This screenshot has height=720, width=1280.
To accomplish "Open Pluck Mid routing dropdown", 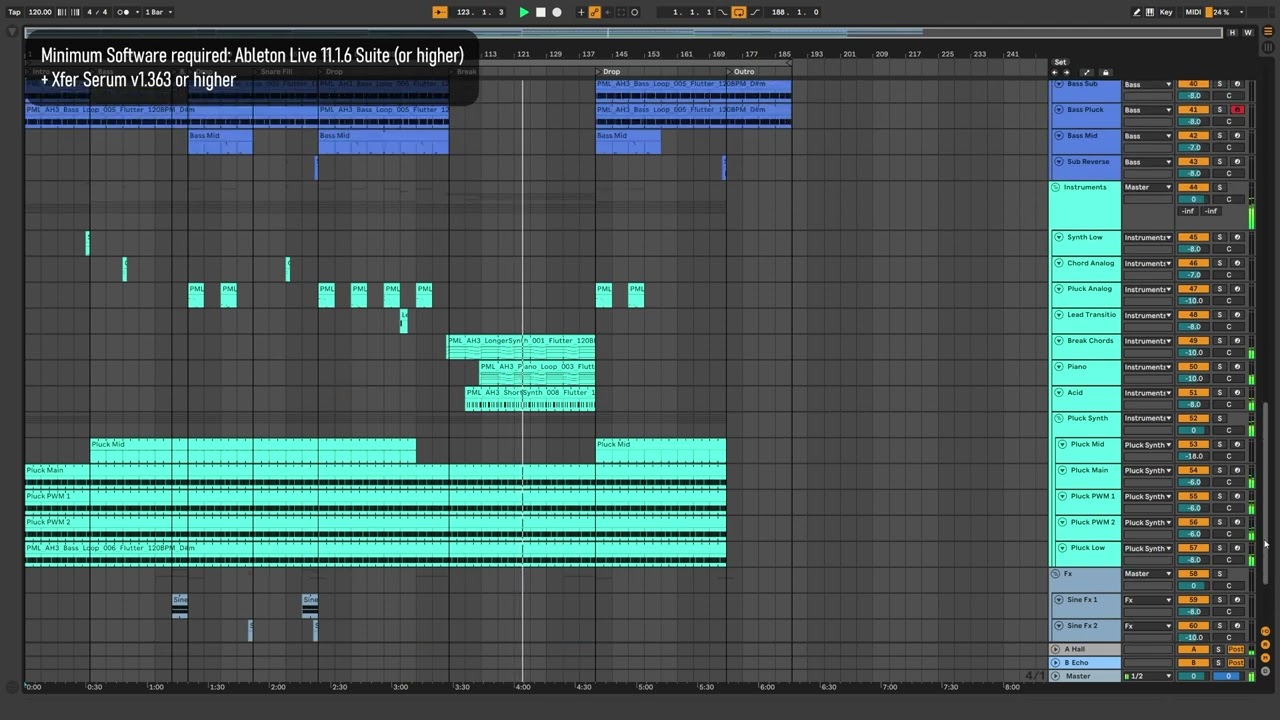I will tap(1148, 445).
